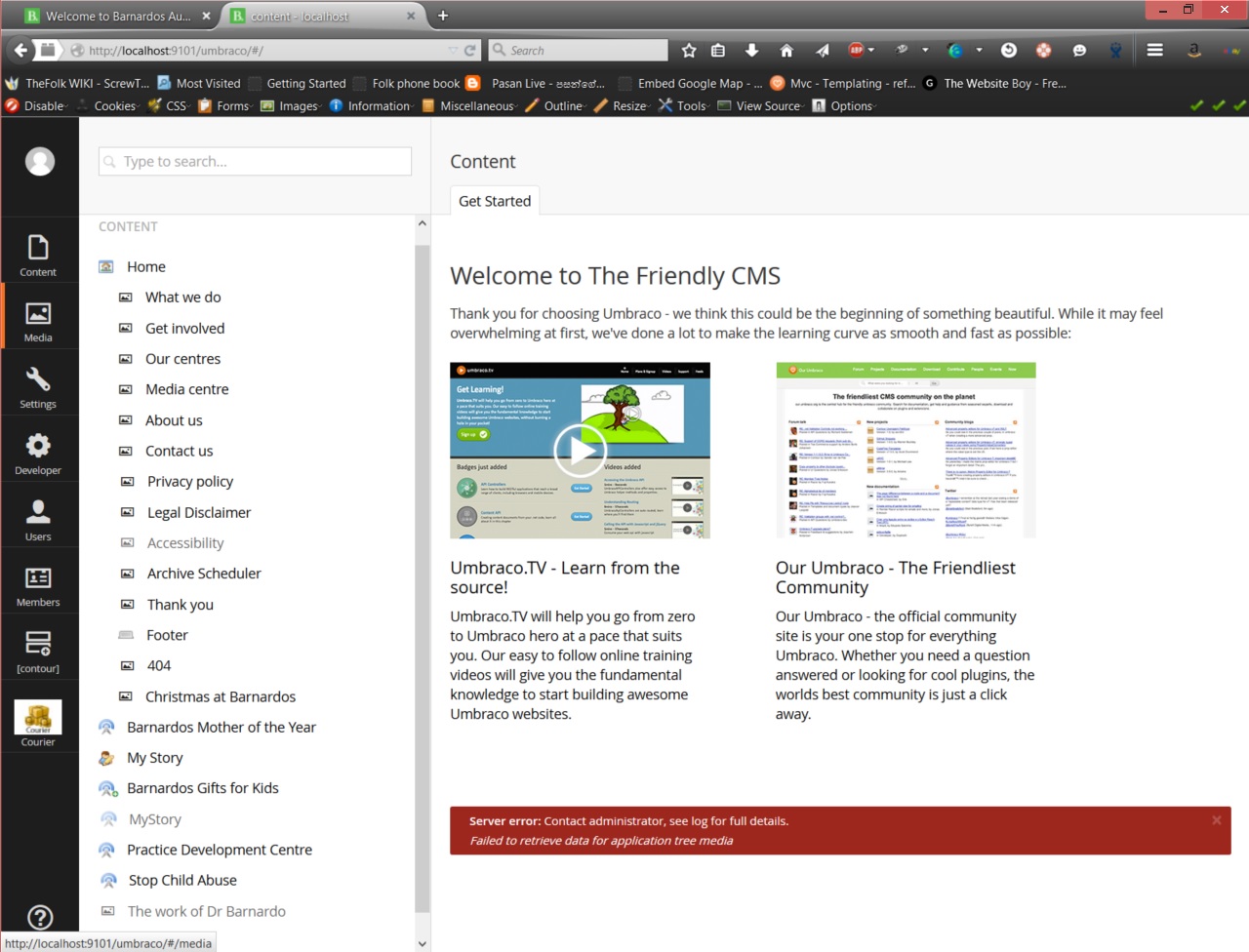Close the 'content - localhost' tab

[411, 16]
